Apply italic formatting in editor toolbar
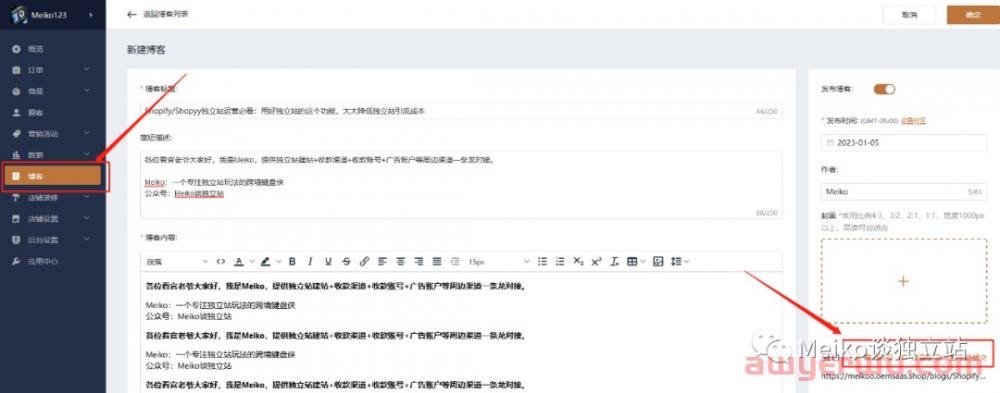This screenshot has width=1000, height=393. [310, 261]
